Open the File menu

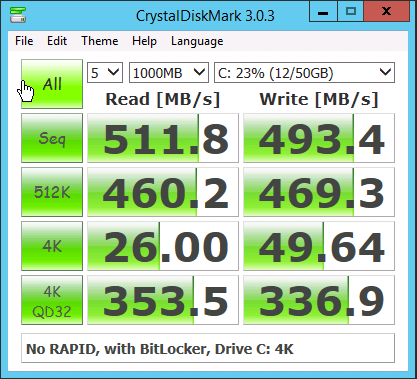click(24, 41)
